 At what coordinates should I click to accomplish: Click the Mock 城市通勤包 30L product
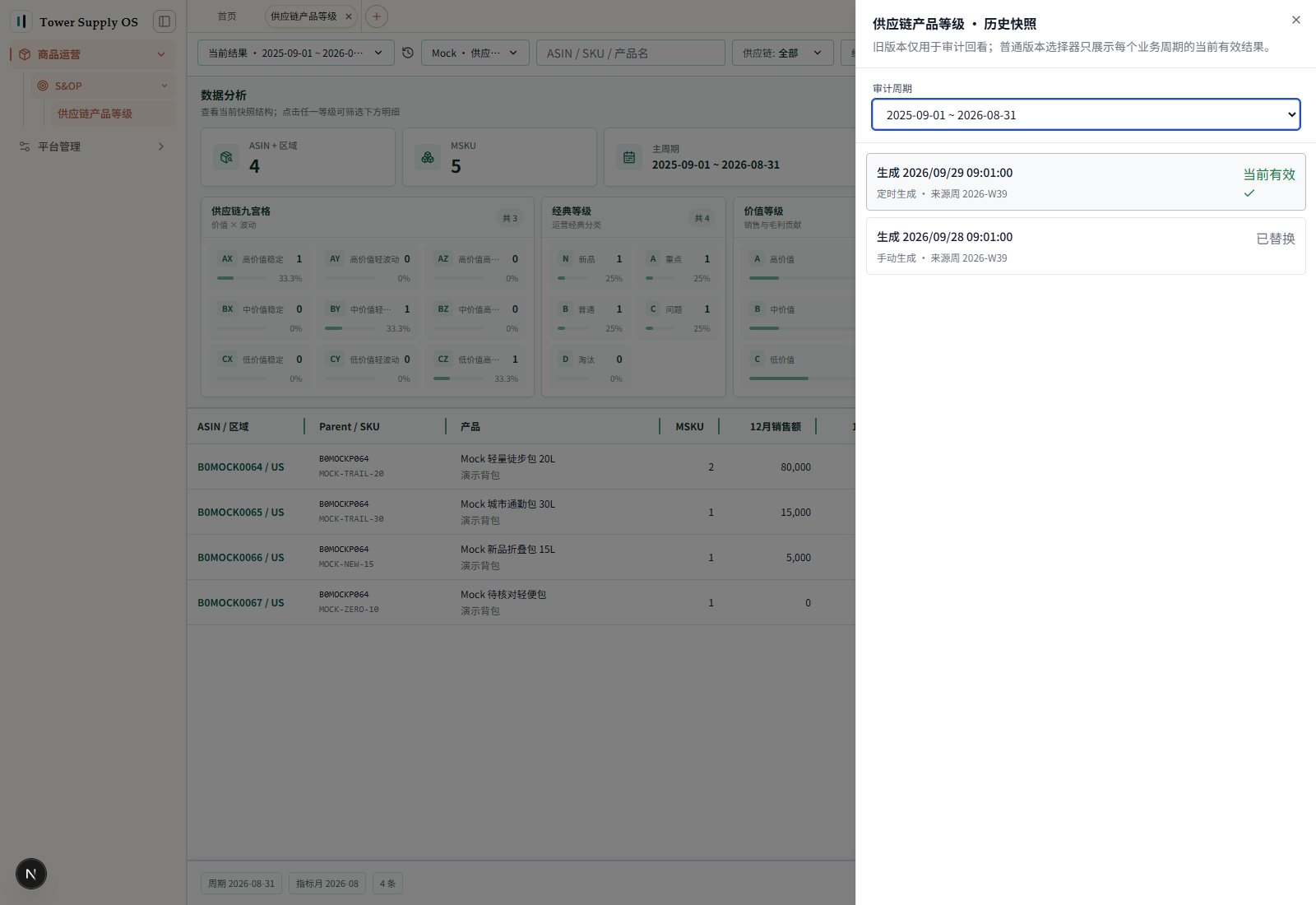click(507, 504)
